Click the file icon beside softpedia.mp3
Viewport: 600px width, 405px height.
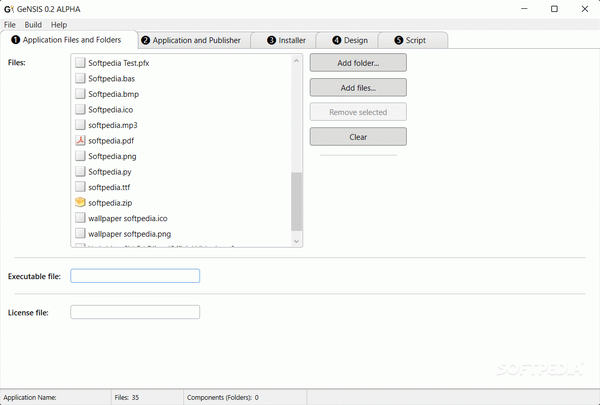80,125
